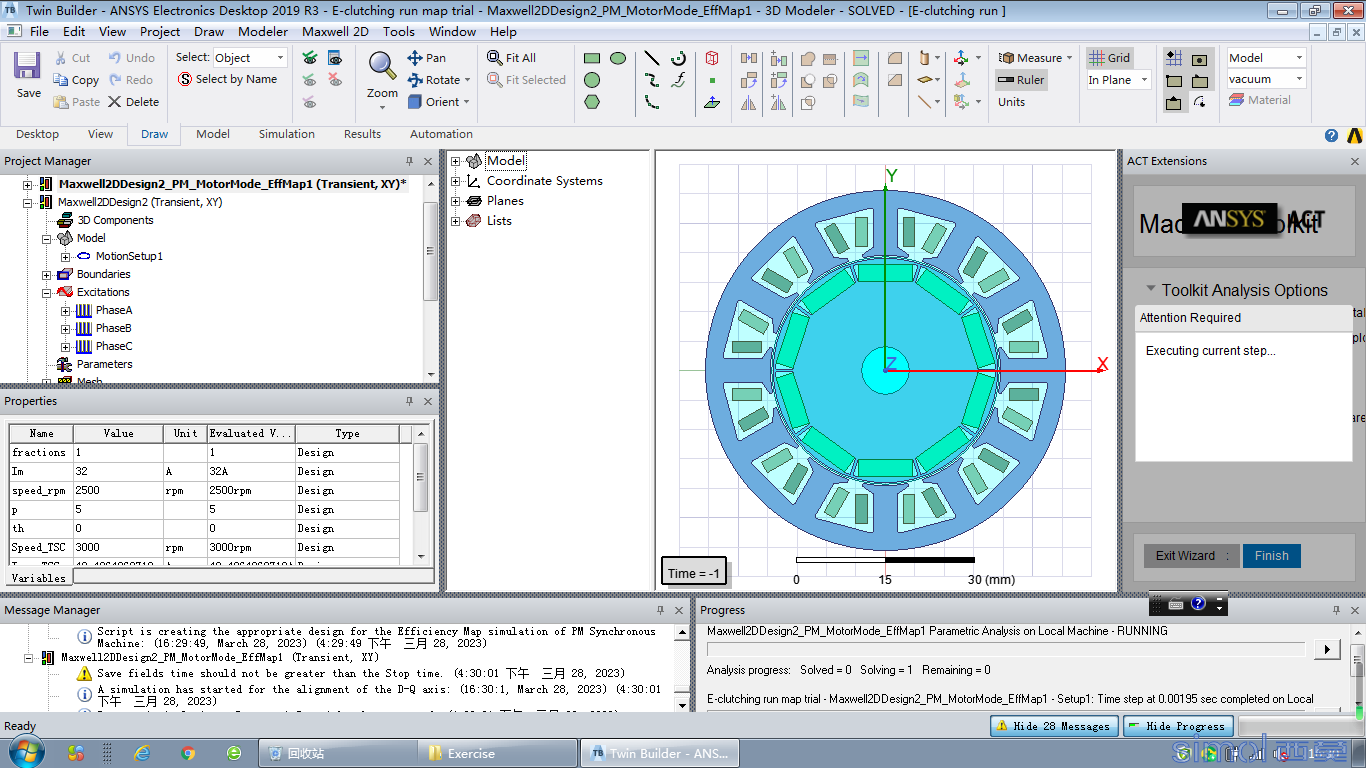Click the Unite boolean icon
1366x768 pixels.
(808, 58)
